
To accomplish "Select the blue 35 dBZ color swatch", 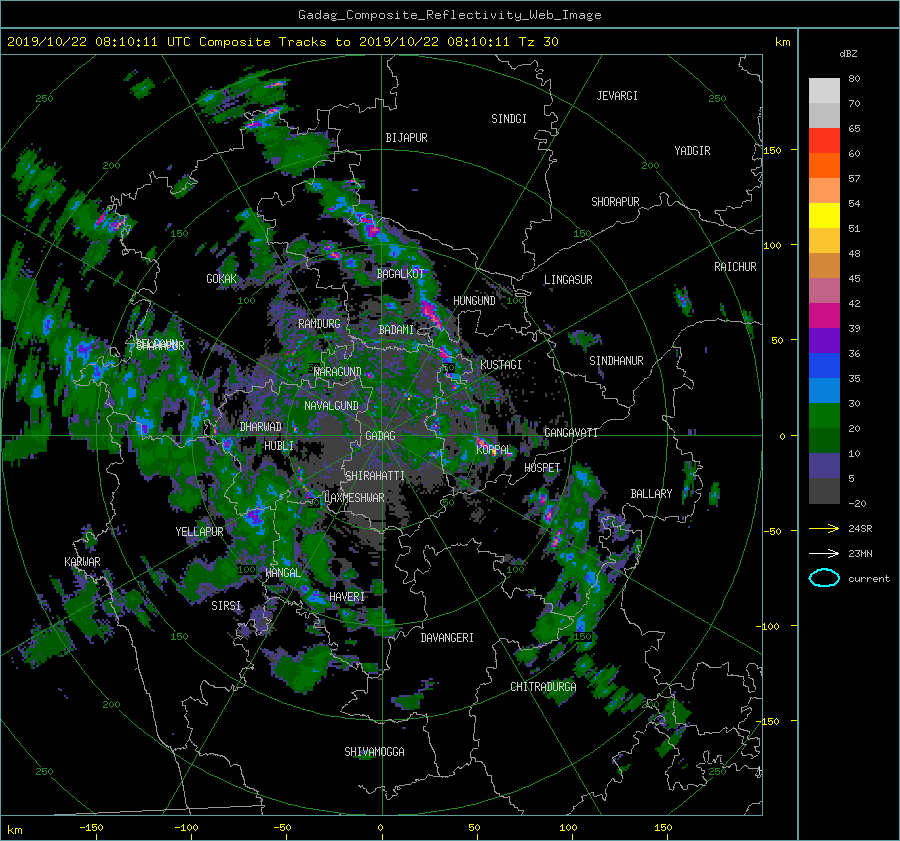I will click(824, 366).
